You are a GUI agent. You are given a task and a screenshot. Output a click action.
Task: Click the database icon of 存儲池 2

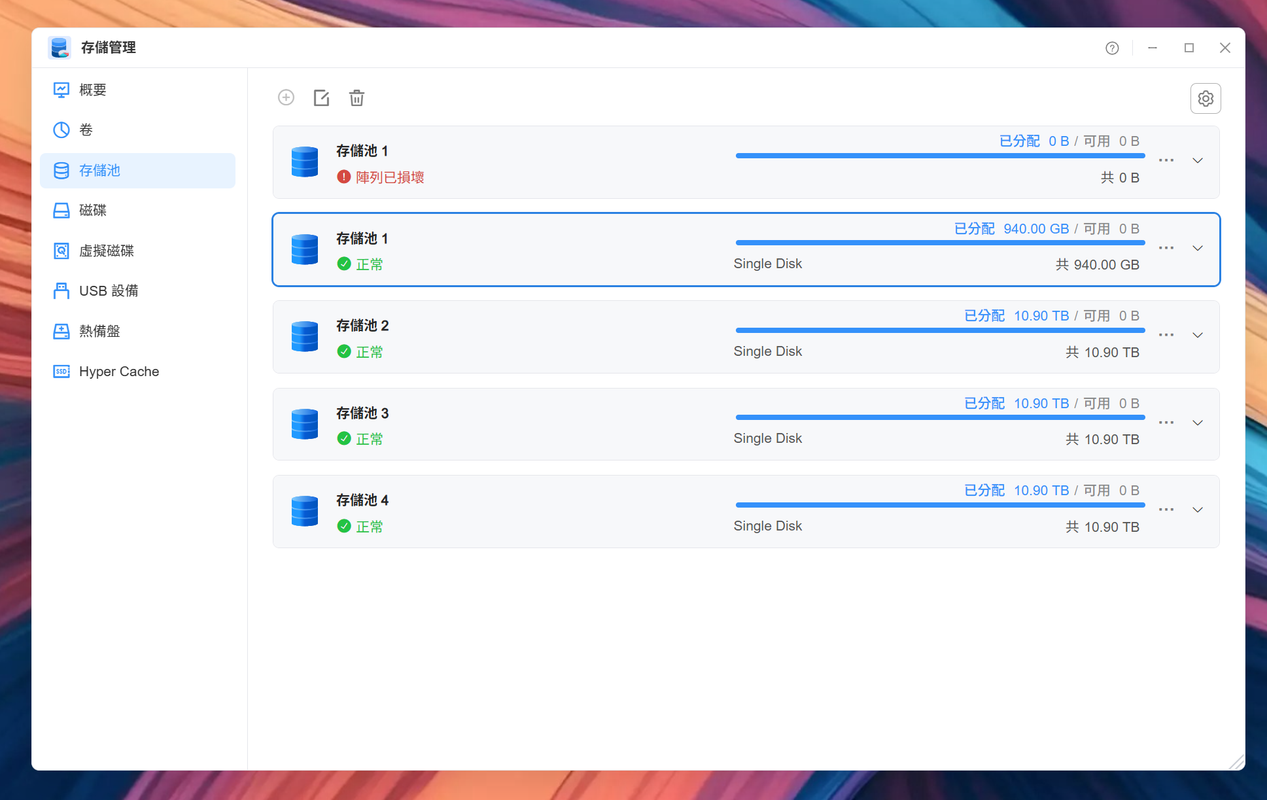tap(305, 336)
